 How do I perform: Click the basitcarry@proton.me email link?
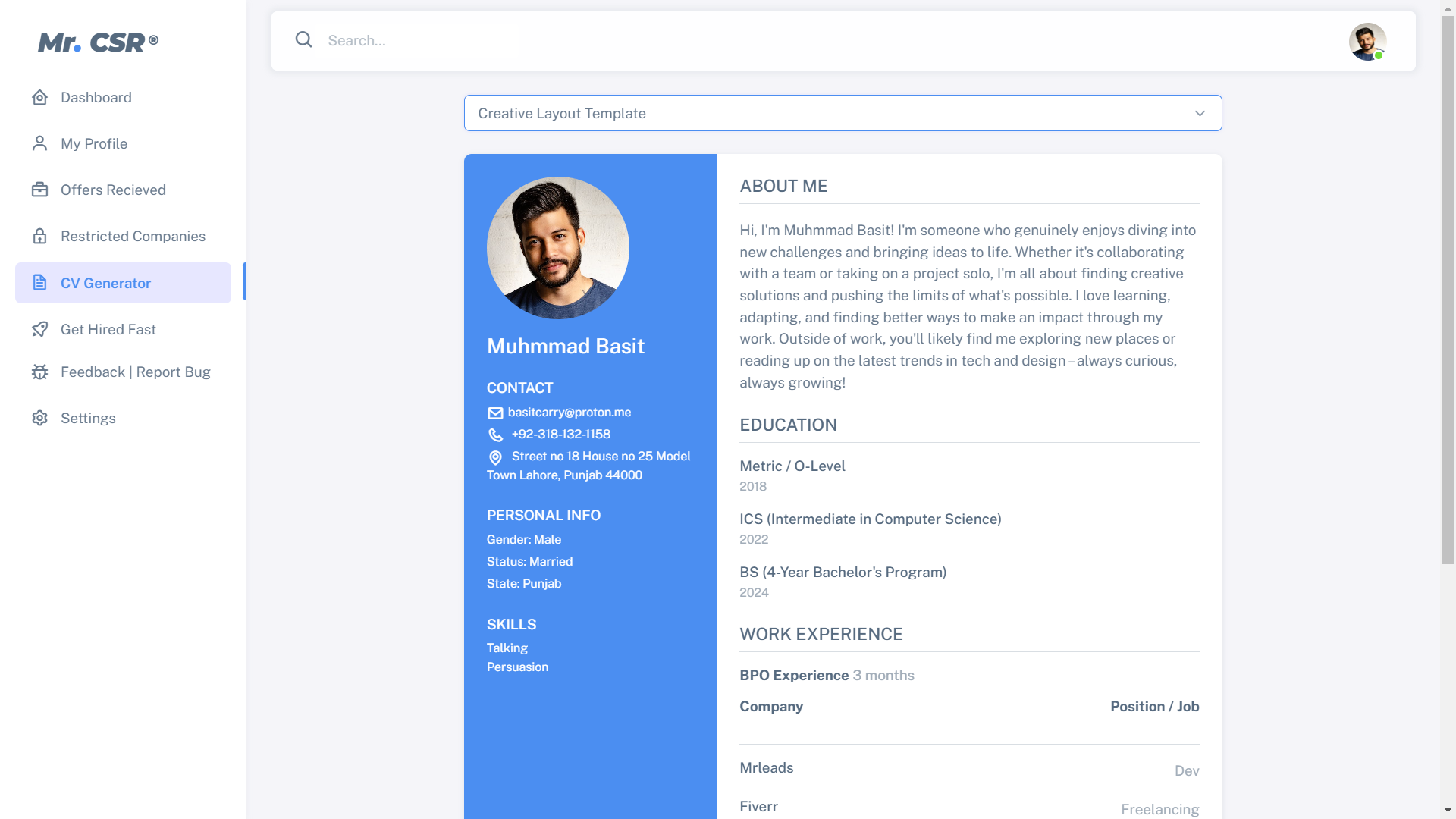[x=569, y=412]
